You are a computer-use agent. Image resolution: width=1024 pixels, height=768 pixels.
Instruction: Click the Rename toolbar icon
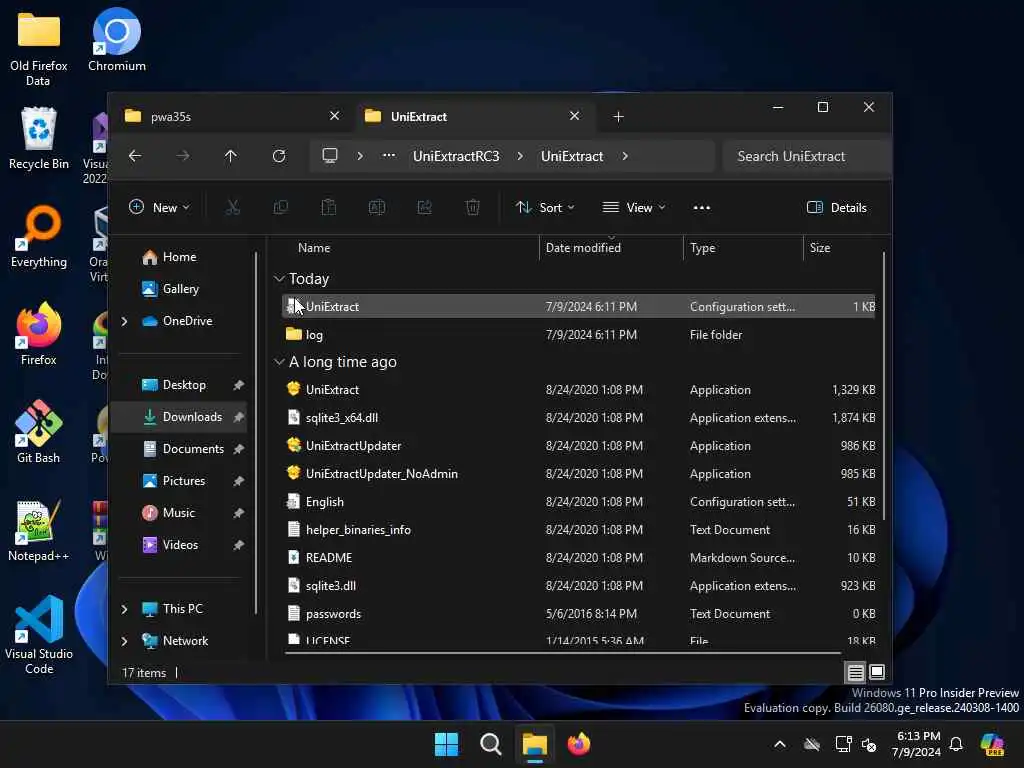point(377,208)
